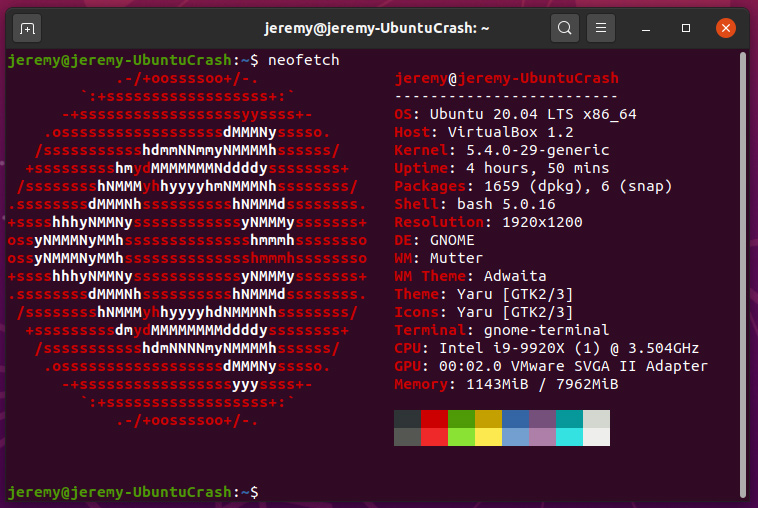Click the Kernel value '5.4.0-29-generic'
Viewport: 758px width, 508px height.
[538, 150]
